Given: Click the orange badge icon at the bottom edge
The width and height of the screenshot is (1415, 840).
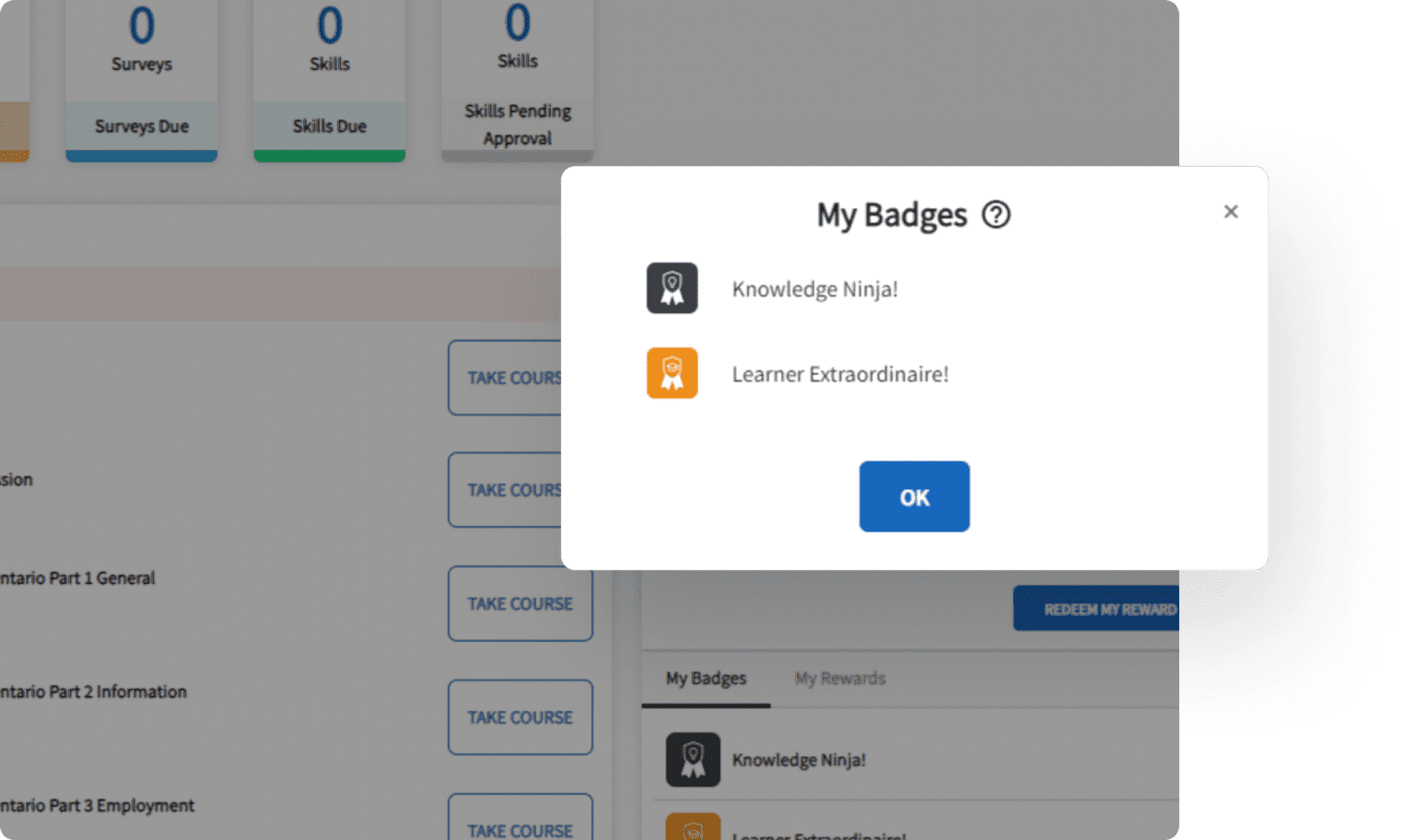Looking at the screenshot, I should pyautogui.click(x=694, y=829).
